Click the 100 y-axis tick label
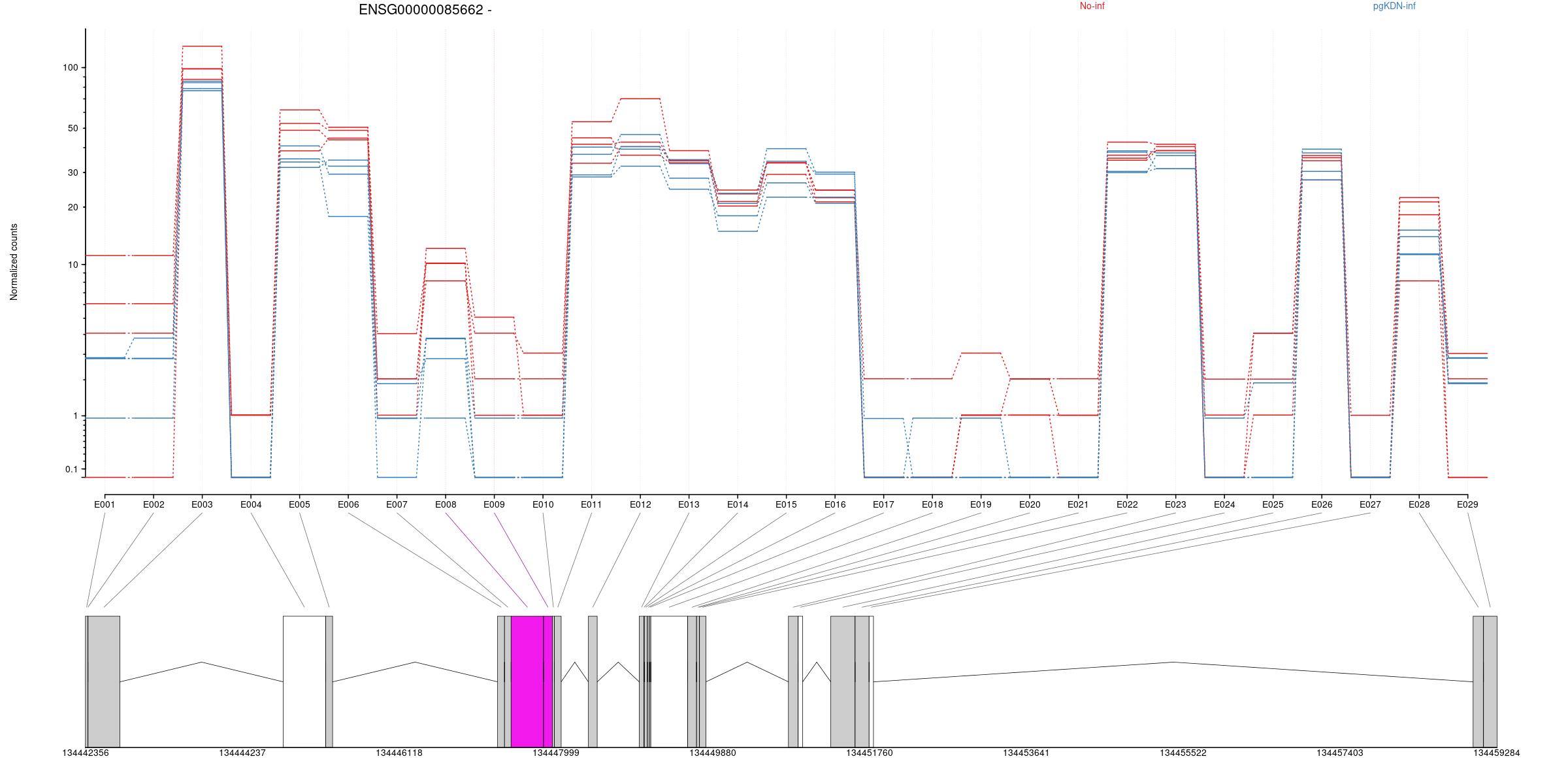The width and height of the screenshot is (1568, 784). (x=70, y=67)
